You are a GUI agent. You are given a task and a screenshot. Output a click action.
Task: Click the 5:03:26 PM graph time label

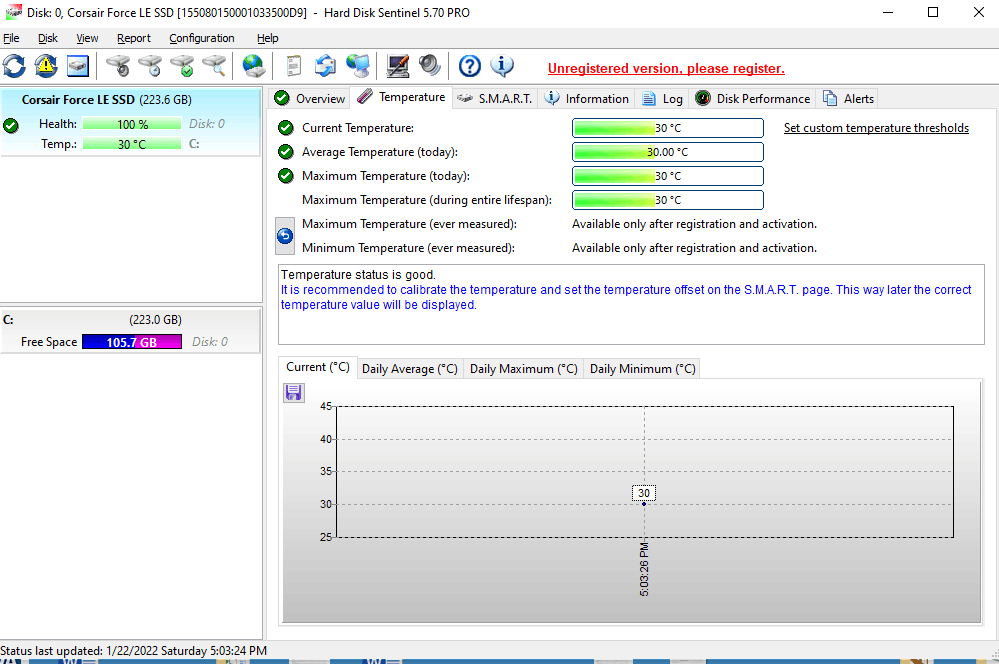click(x=644, y=570)
